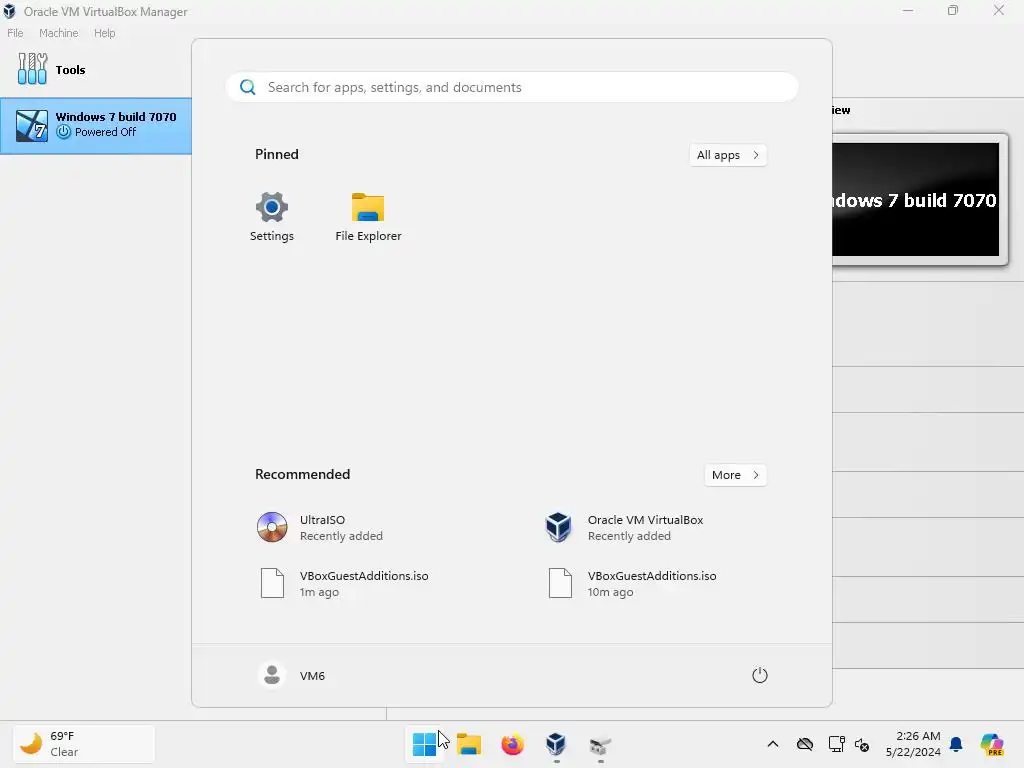The image size is (1024, 768).
Task: Show hidden system tray icons
Action: 773,744
